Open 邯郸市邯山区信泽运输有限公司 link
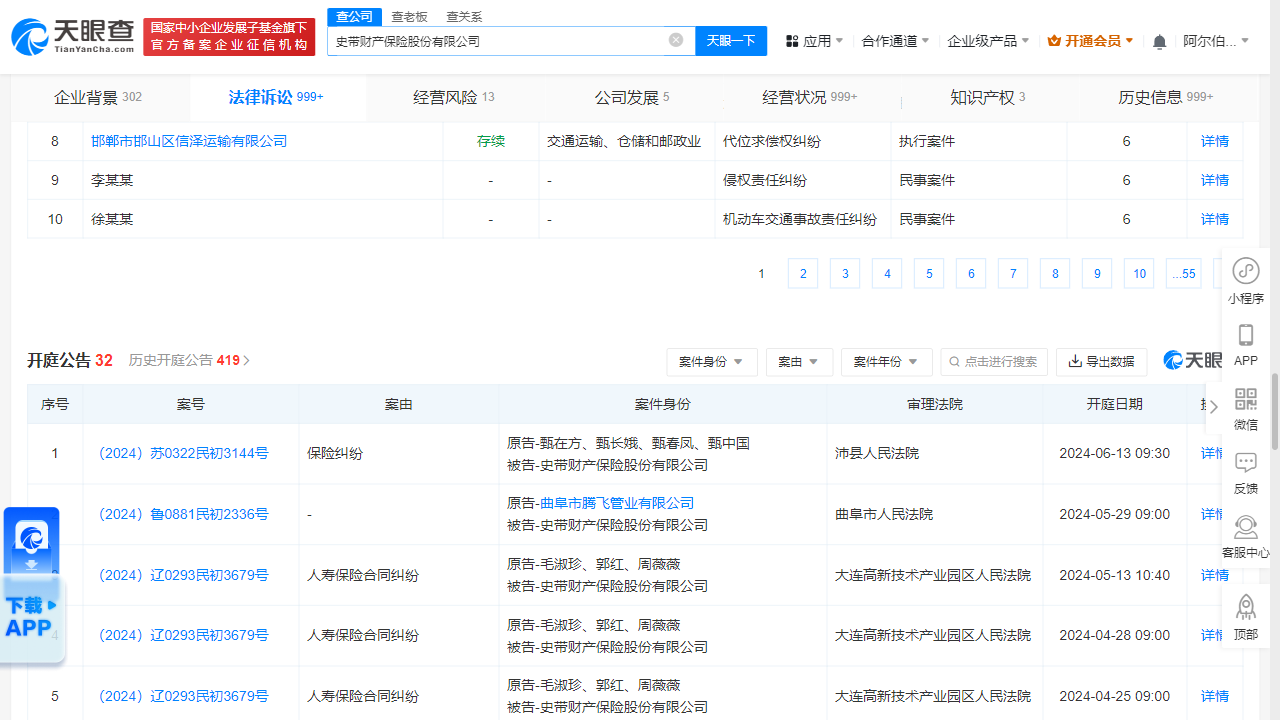 [x=189, y=141]
